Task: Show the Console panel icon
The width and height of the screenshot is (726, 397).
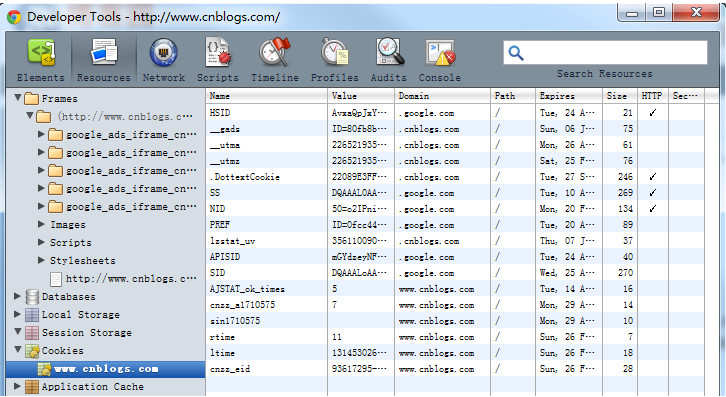Action: pyautogui.click(x=440, y=52)
